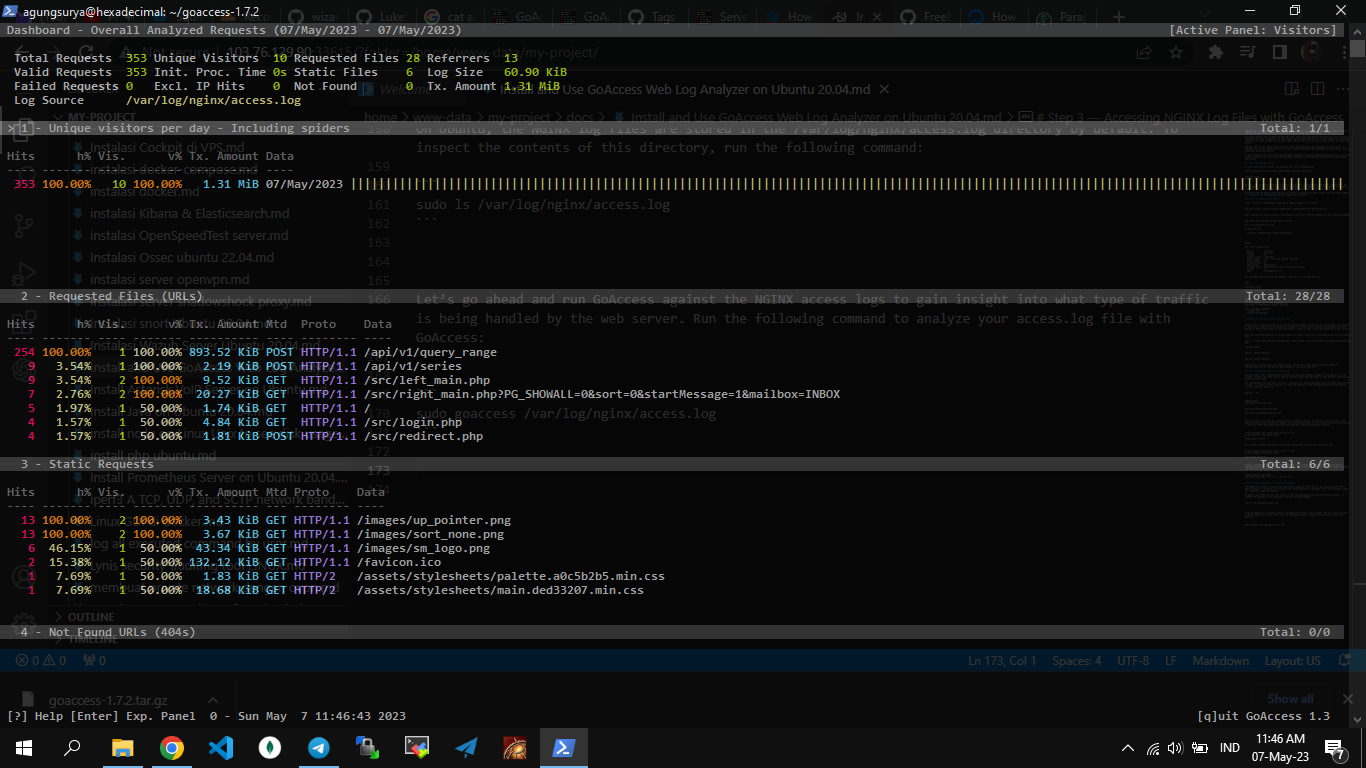This screenshot has height=768, width=1366.
Task: Launch MongoDB Compass leaf icon in taskbar
Action: [x=269, y=747]
